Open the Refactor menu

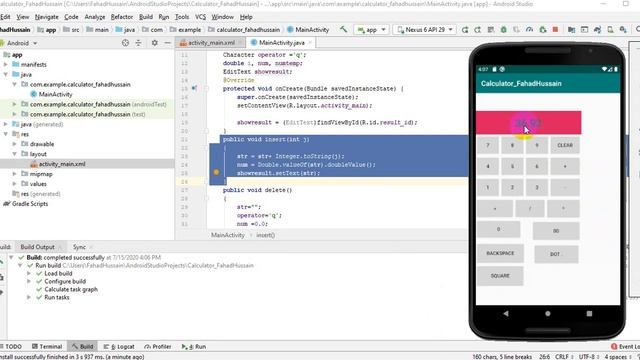(x=122, y=17)
